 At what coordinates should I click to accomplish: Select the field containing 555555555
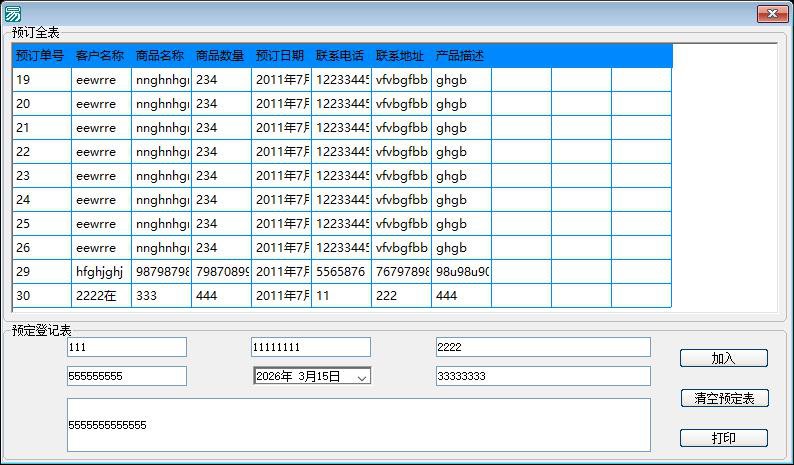pos(126,376)
